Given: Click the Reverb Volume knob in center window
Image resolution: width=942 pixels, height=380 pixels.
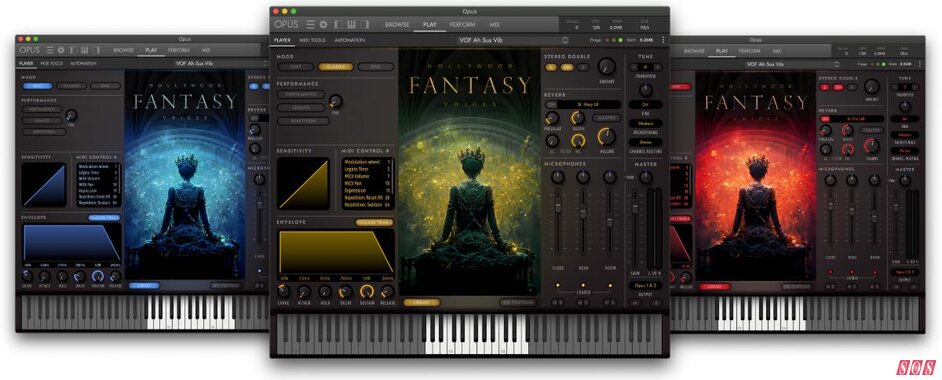Looking at the screenshot, I should pos(606,136).
